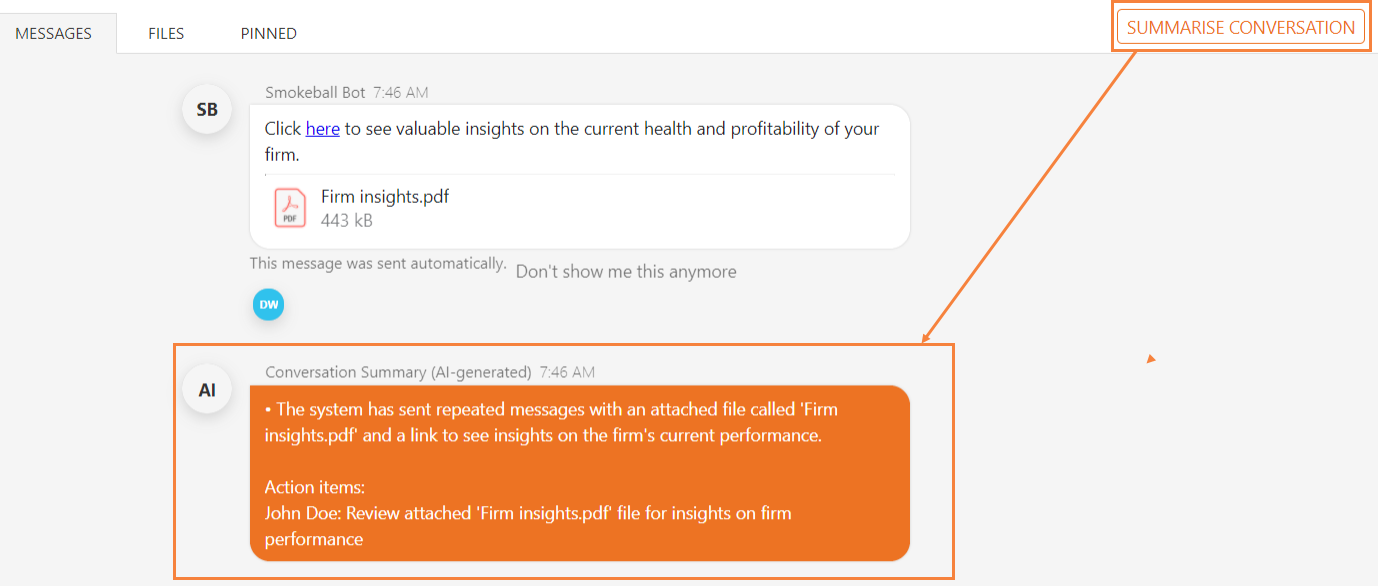Click the 443 kB file size text
Image resolution: width=1378 pixels, height=586 pixels.
[346, 220]
